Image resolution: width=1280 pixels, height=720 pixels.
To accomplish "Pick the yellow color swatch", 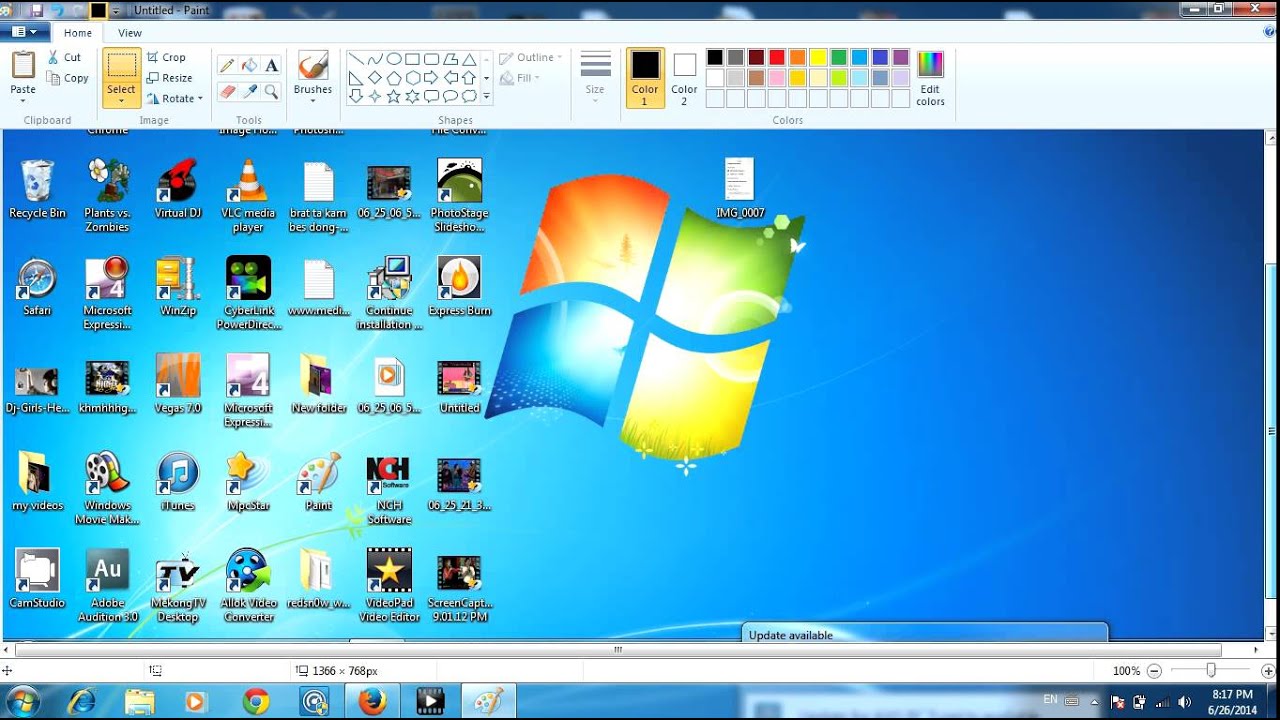I will tap(818, 57).
